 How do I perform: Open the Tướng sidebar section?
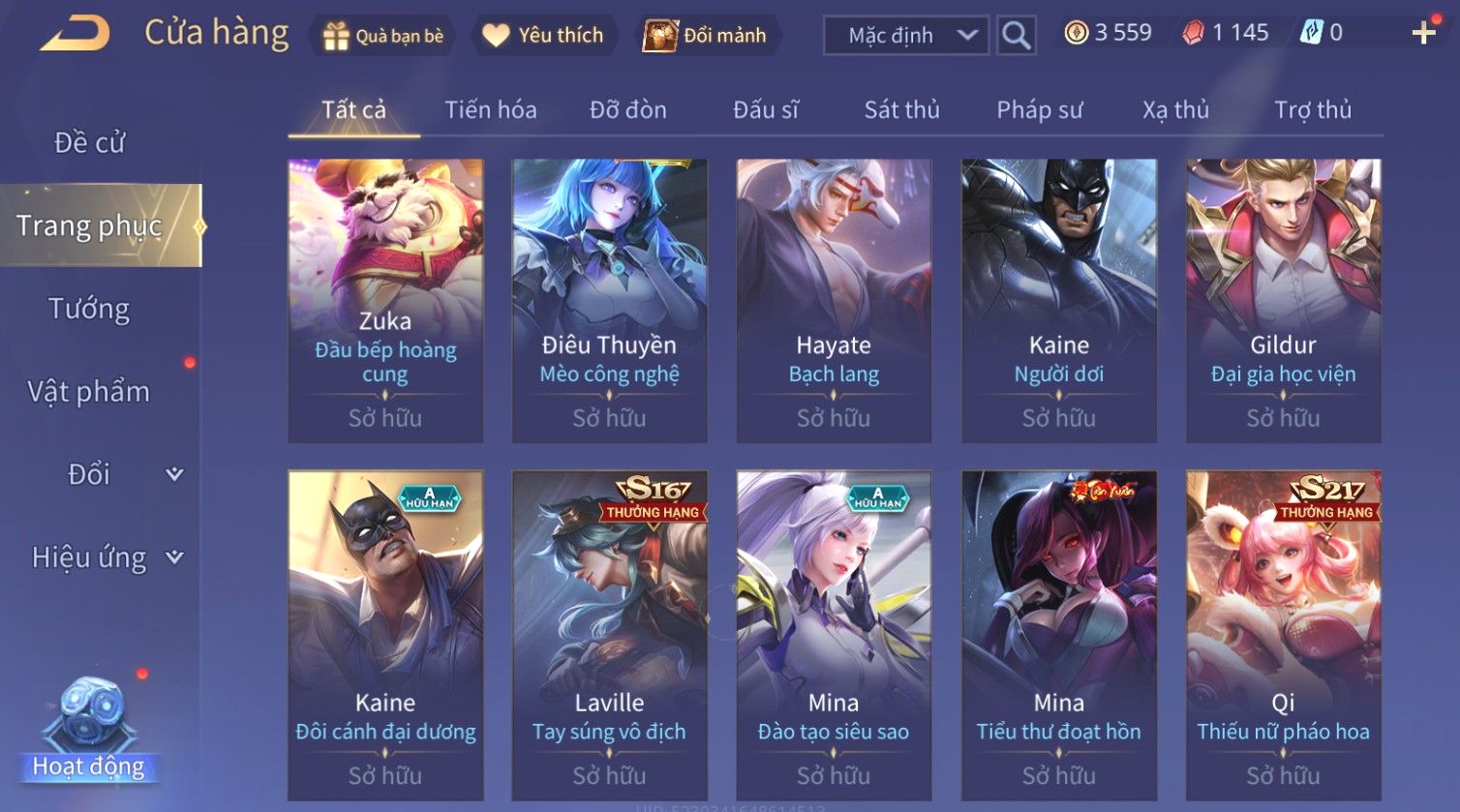pos(89,309)
